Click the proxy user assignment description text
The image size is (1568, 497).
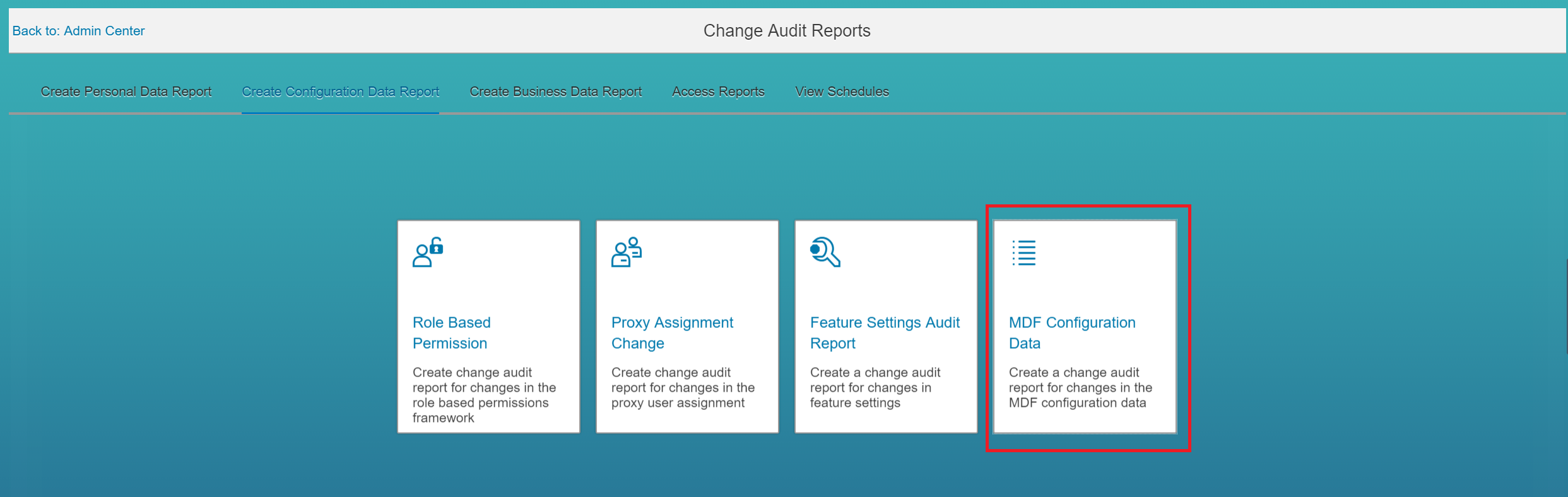coord(683,387)
